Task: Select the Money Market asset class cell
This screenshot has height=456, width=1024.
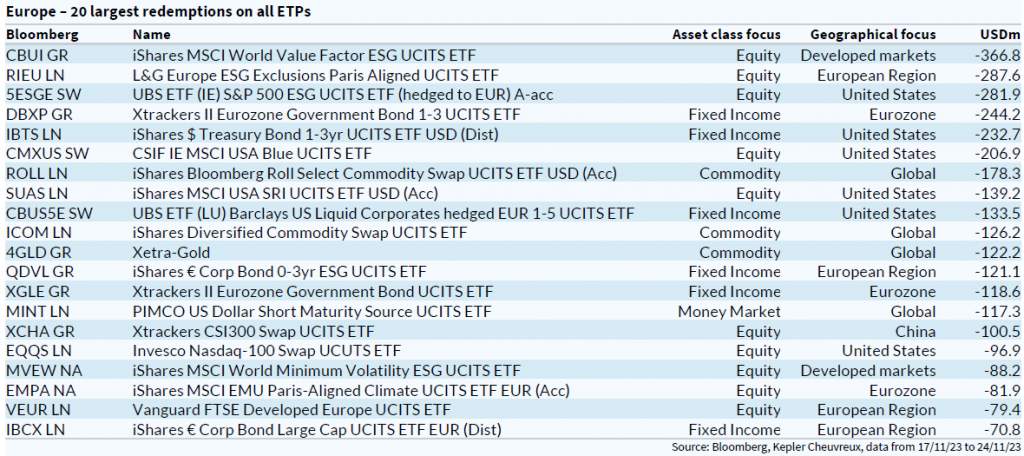Action: pos(727,311)
